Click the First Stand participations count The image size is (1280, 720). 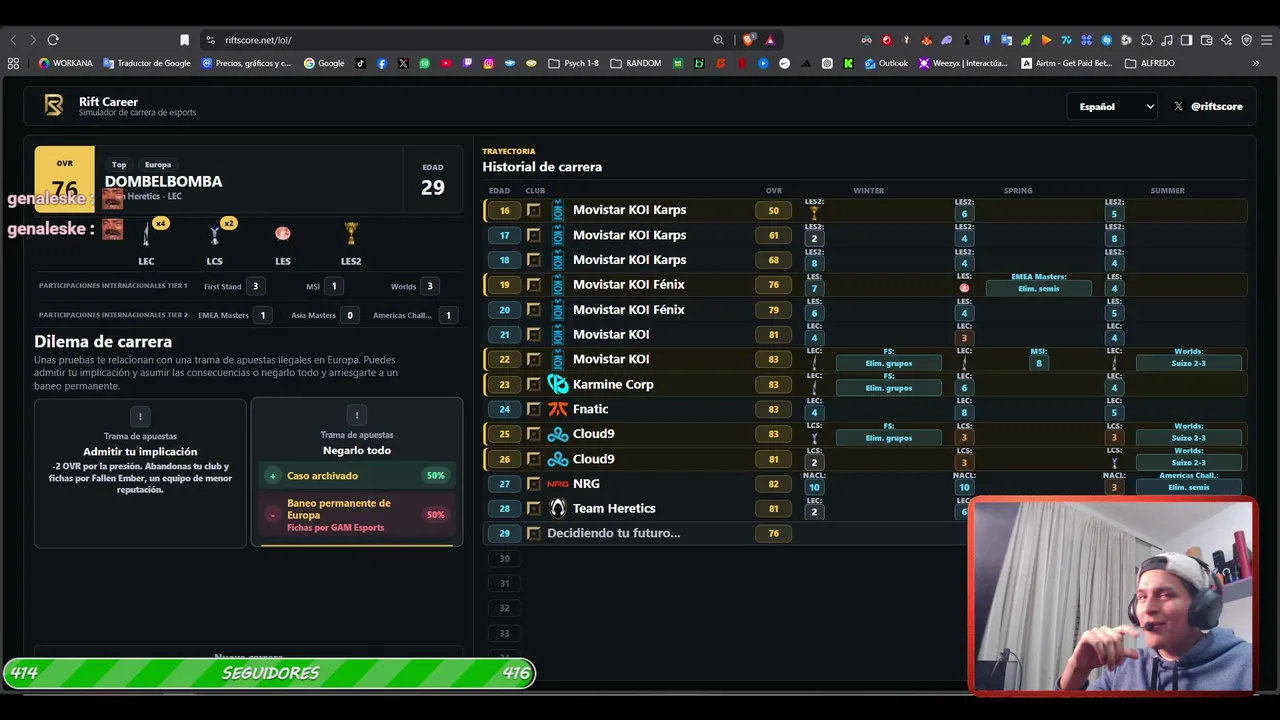255,286
